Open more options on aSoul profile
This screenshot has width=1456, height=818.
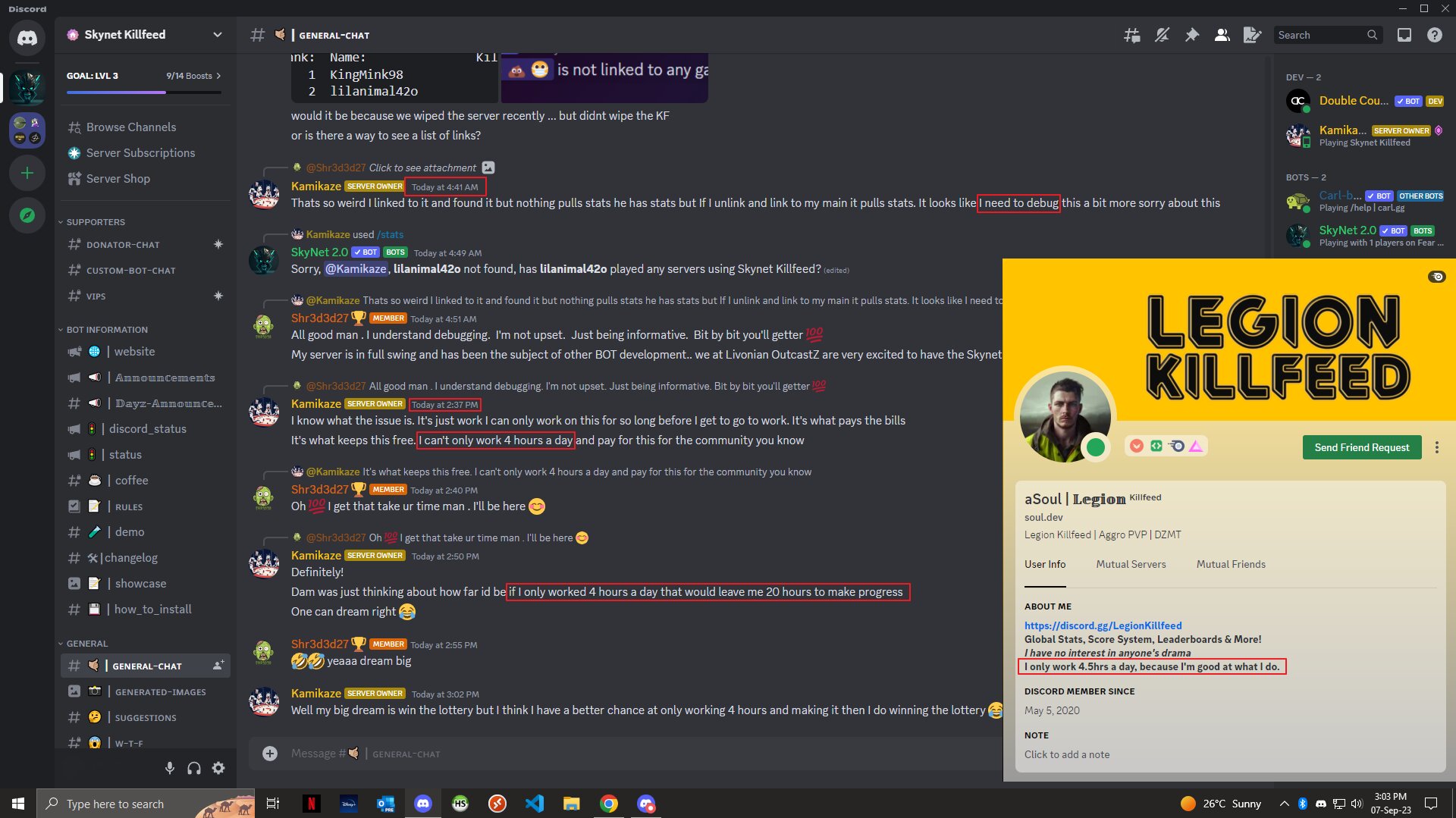click(1436, 447)
